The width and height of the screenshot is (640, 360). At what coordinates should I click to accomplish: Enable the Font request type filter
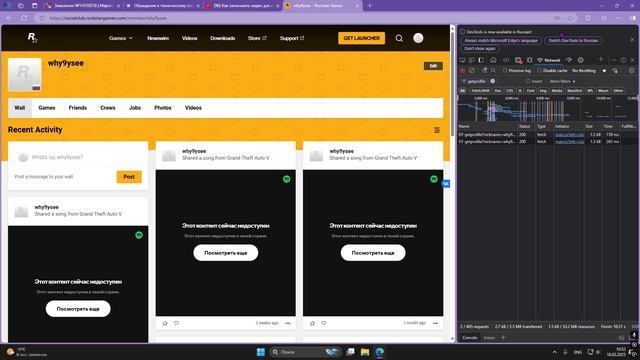pos(530,91)
